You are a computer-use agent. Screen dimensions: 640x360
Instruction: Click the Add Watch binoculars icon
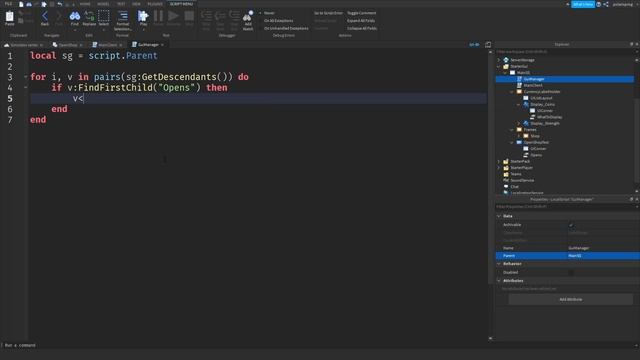point(248,16)
